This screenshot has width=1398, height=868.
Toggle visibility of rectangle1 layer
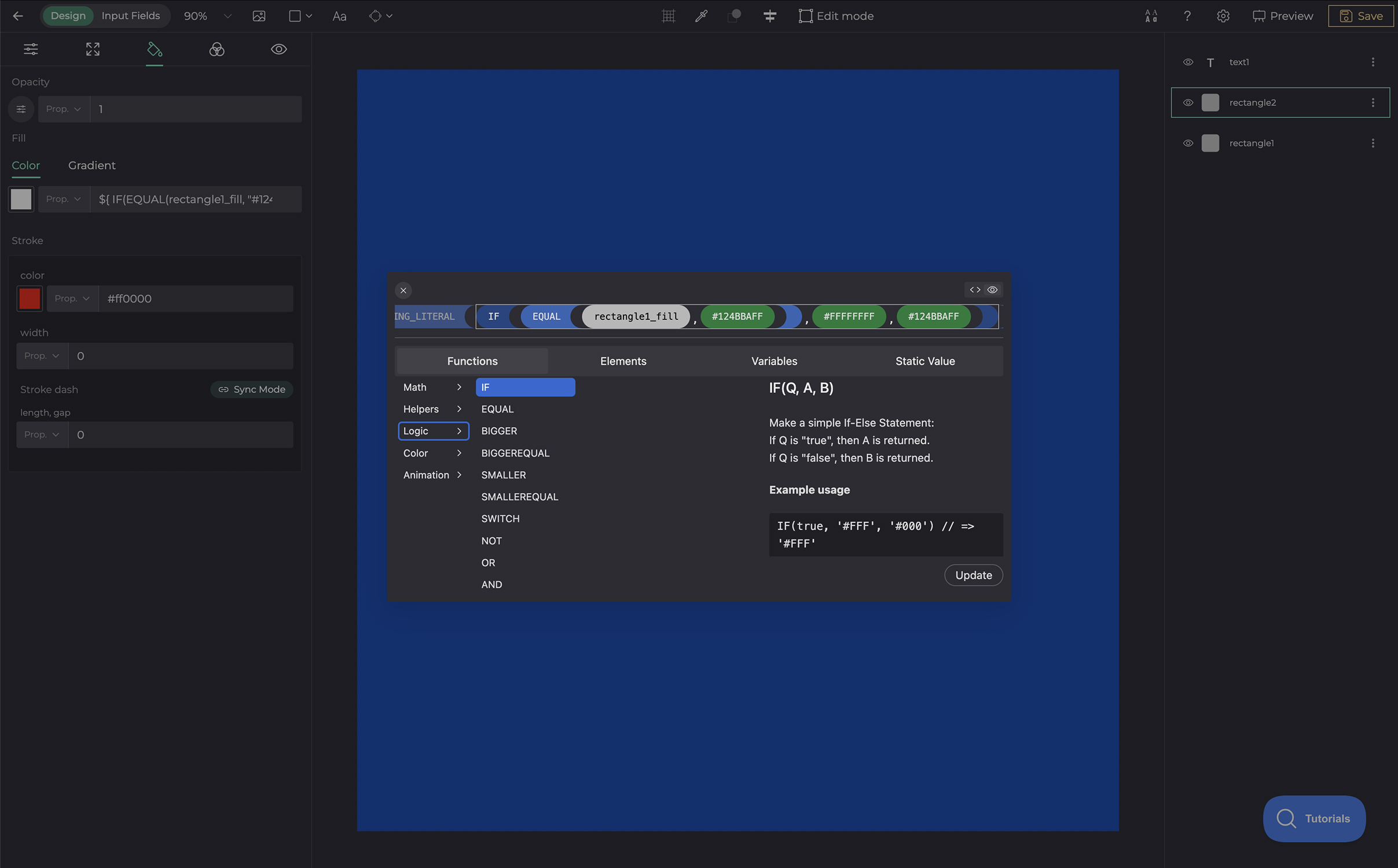click(x=1188, y=143)
